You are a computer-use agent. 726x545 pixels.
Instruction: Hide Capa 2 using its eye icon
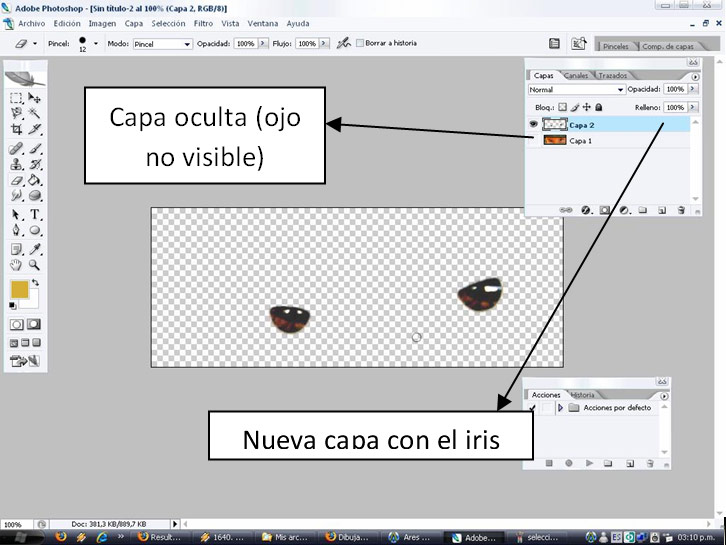coord(533,124)
